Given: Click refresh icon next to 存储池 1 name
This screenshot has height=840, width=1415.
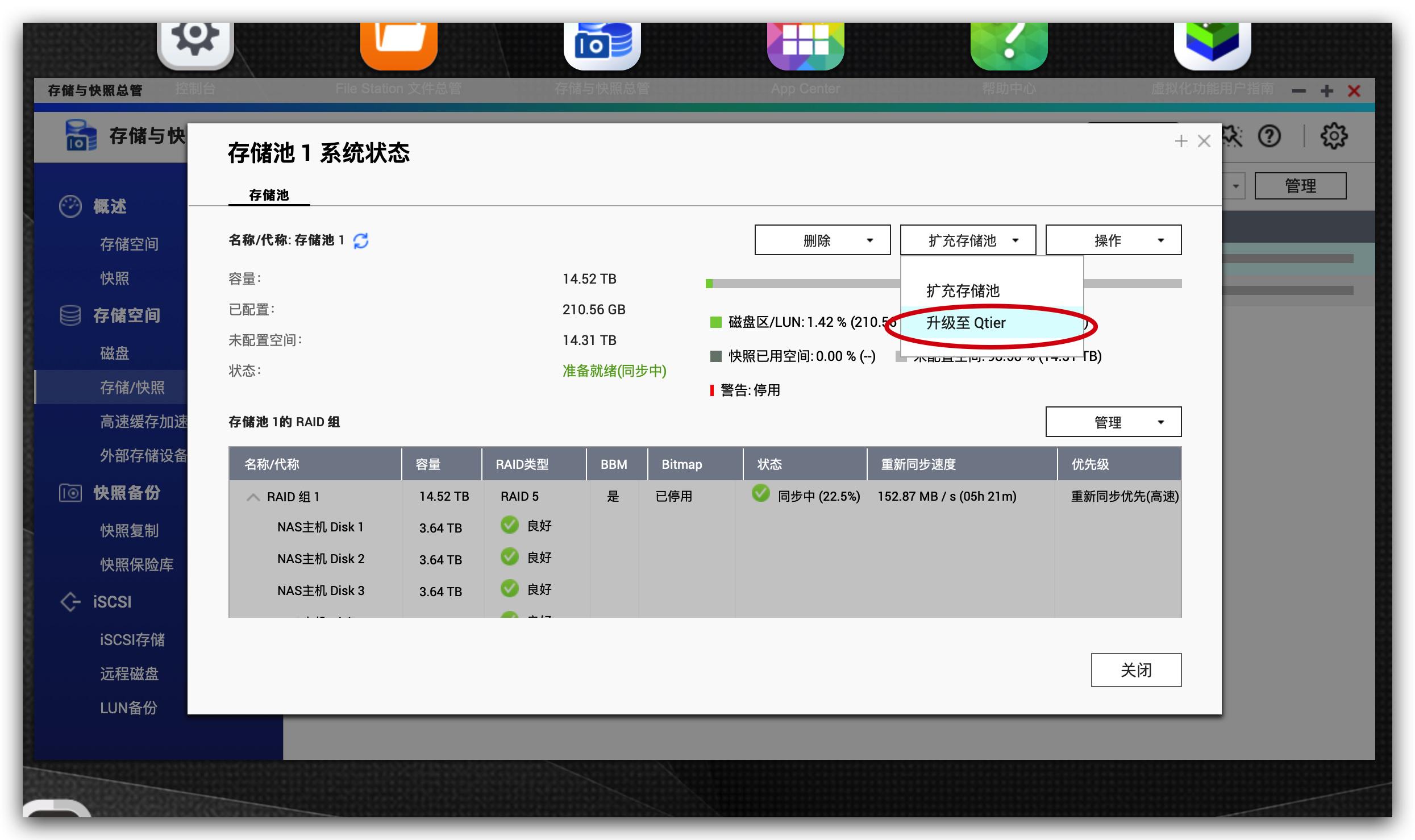Looking at the screenshot, I should tap(361, 241).
